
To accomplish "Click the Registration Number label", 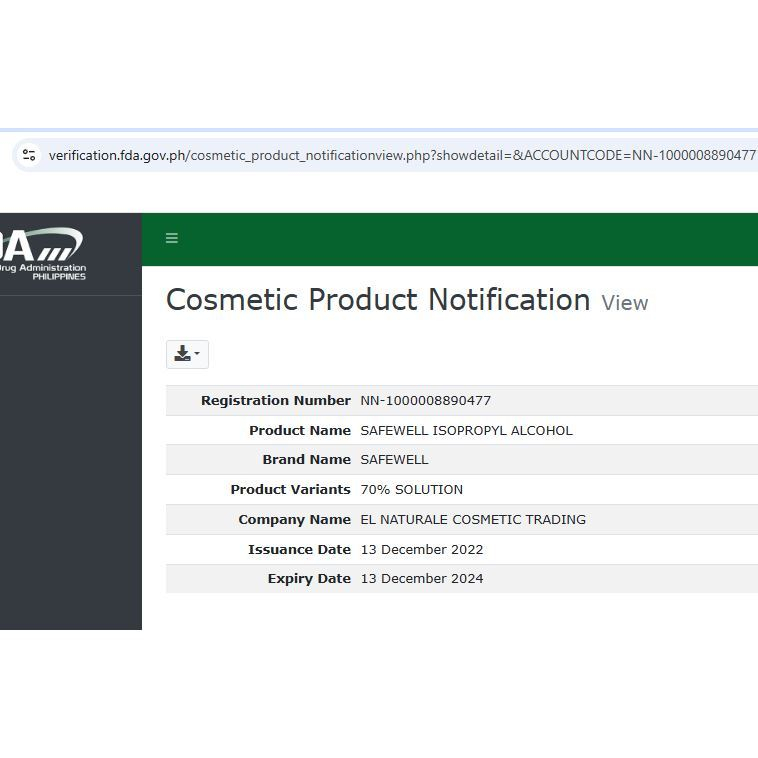I will (x=275, y=400).
